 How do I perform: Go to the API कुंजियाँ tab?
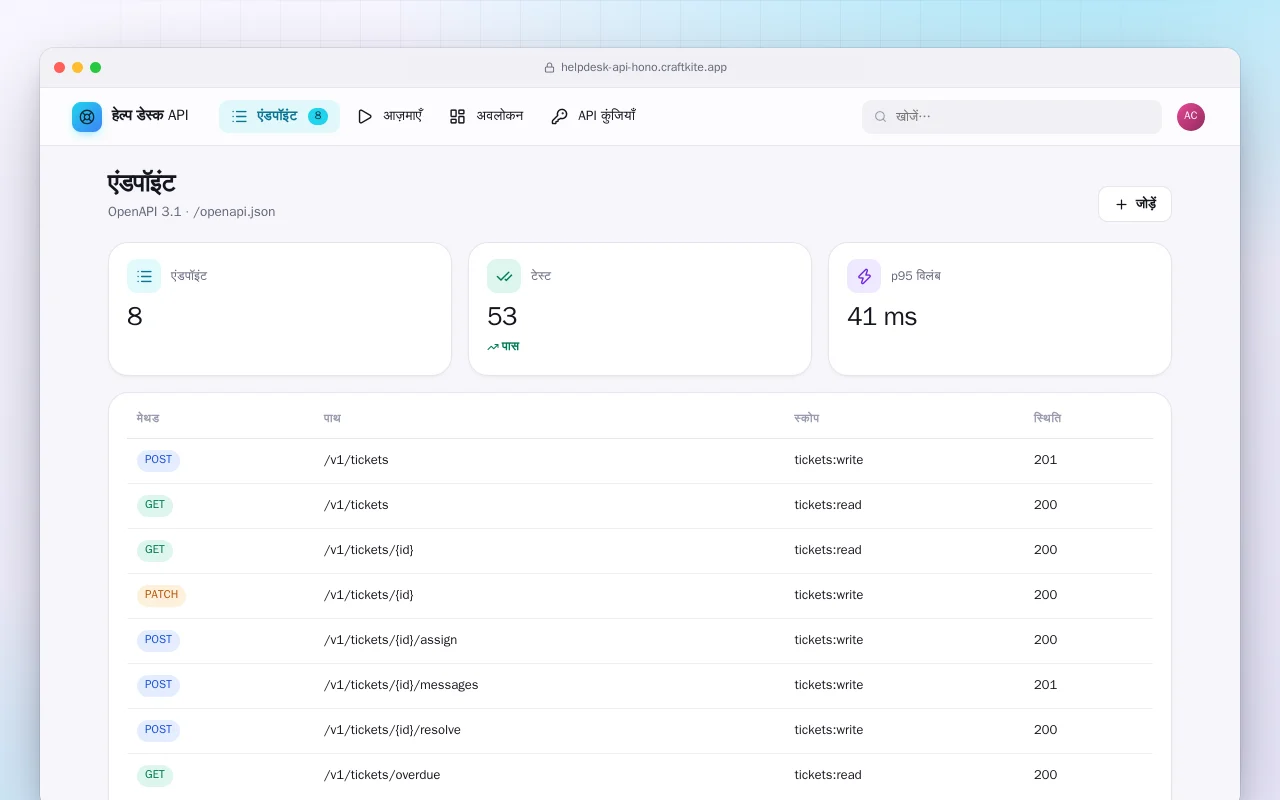[x=593, y=117]
